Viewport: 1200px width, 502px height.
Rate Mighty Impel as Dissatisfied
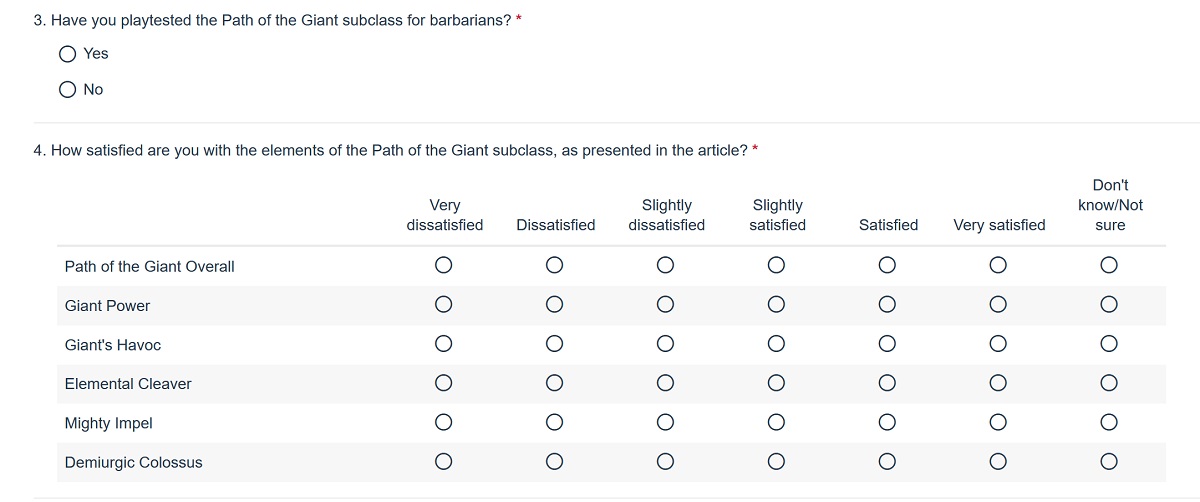coord(555,422)
